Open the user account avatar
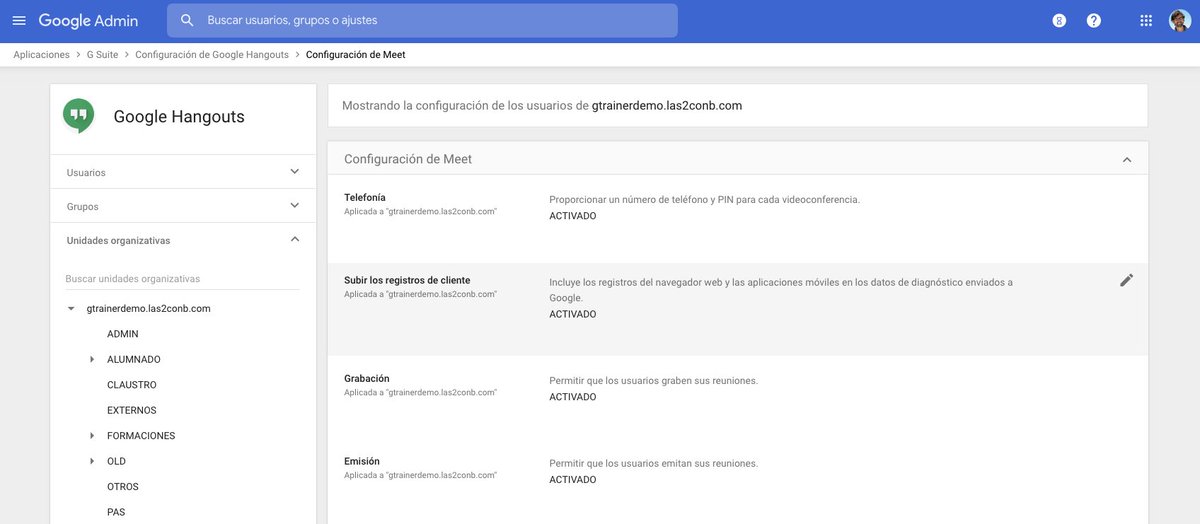 [1180, 20]
